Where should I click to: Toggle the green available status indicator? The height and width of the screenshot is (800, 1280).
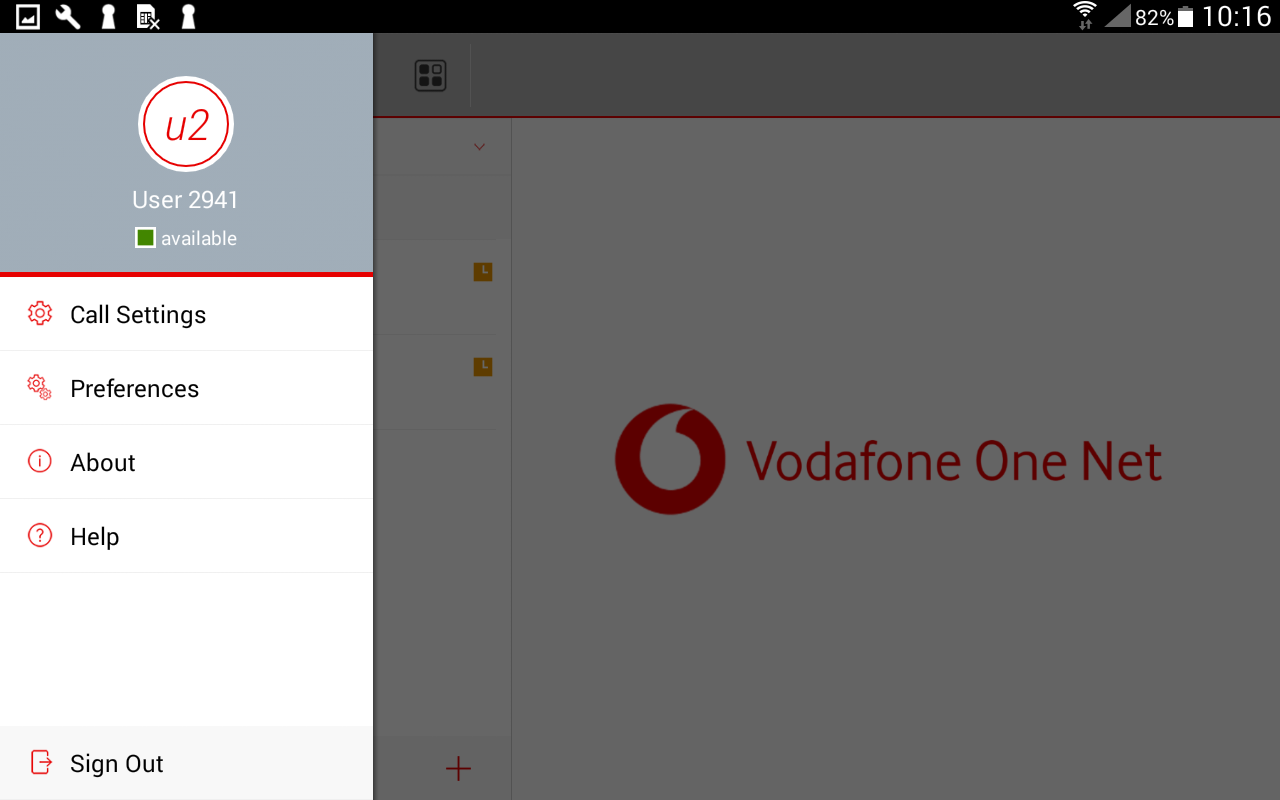pos(145,238)
